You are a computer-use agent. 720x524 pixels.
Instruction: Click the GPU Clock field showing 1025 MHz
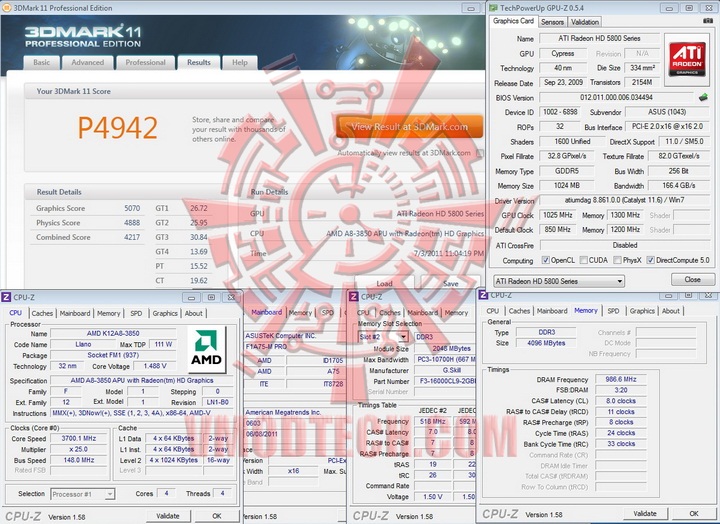[x=557, y=215]
